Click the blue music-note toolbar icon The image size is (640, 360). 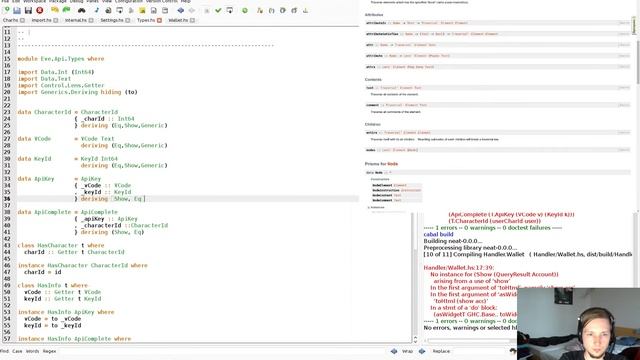(x=97, y=10)
